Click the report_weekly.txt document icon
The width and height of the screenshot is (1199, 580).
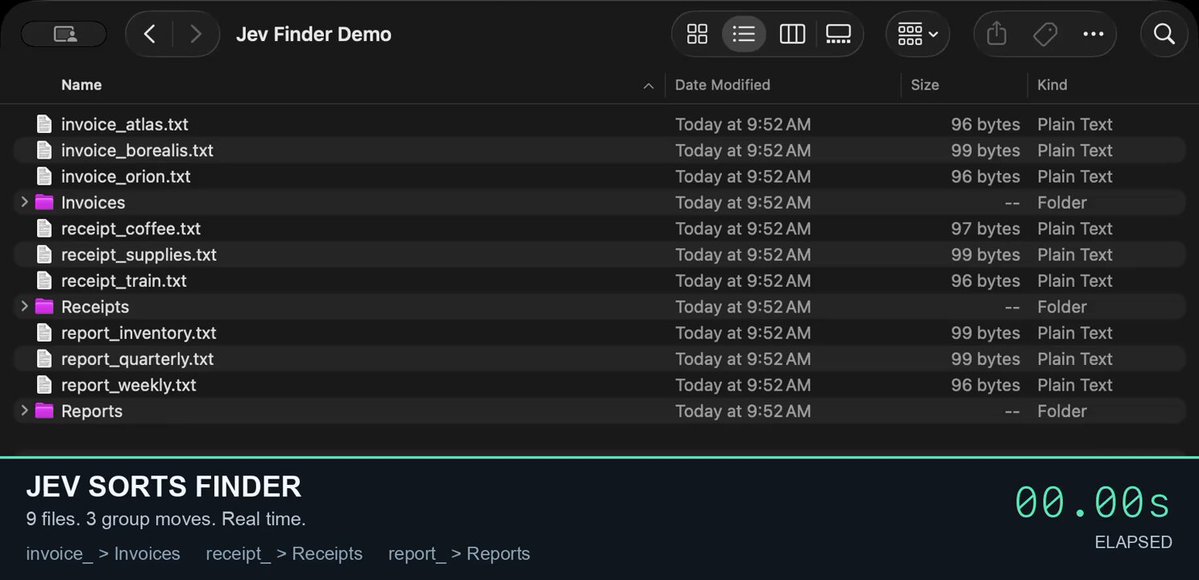click(44, 384)
